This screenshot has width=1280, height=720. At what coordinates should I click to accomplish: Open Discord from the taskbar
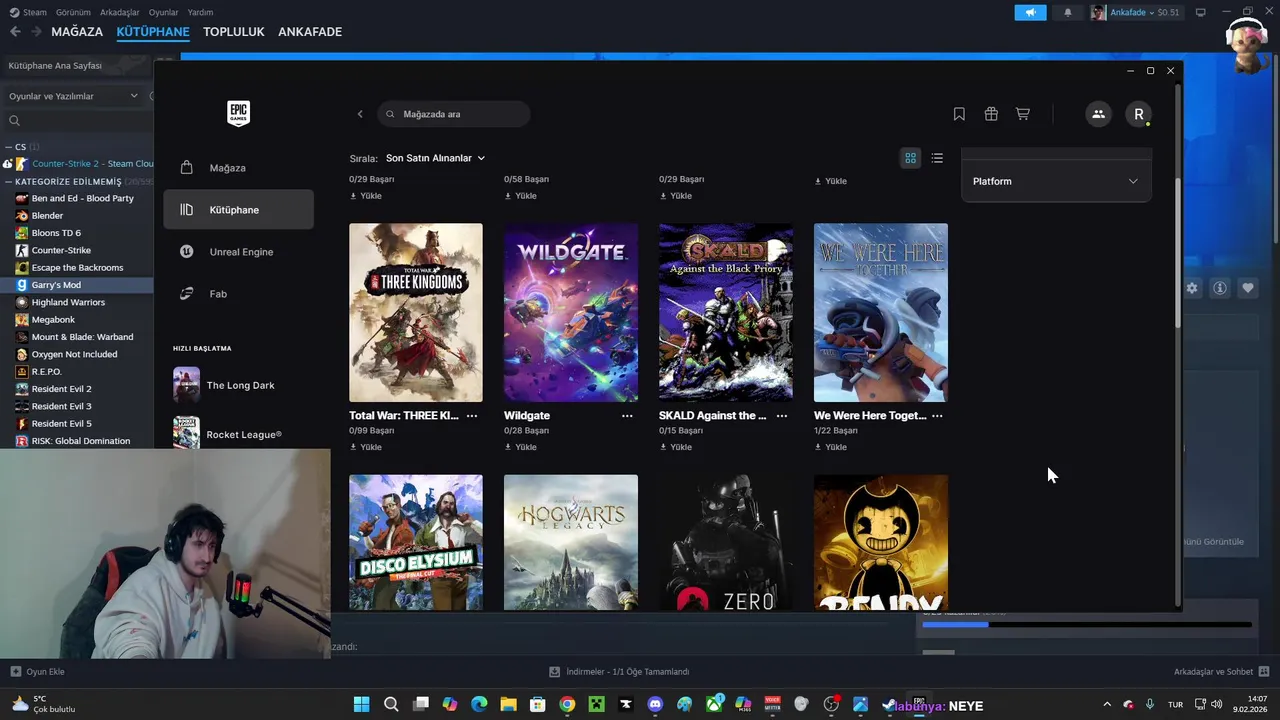tap(655, 704)
